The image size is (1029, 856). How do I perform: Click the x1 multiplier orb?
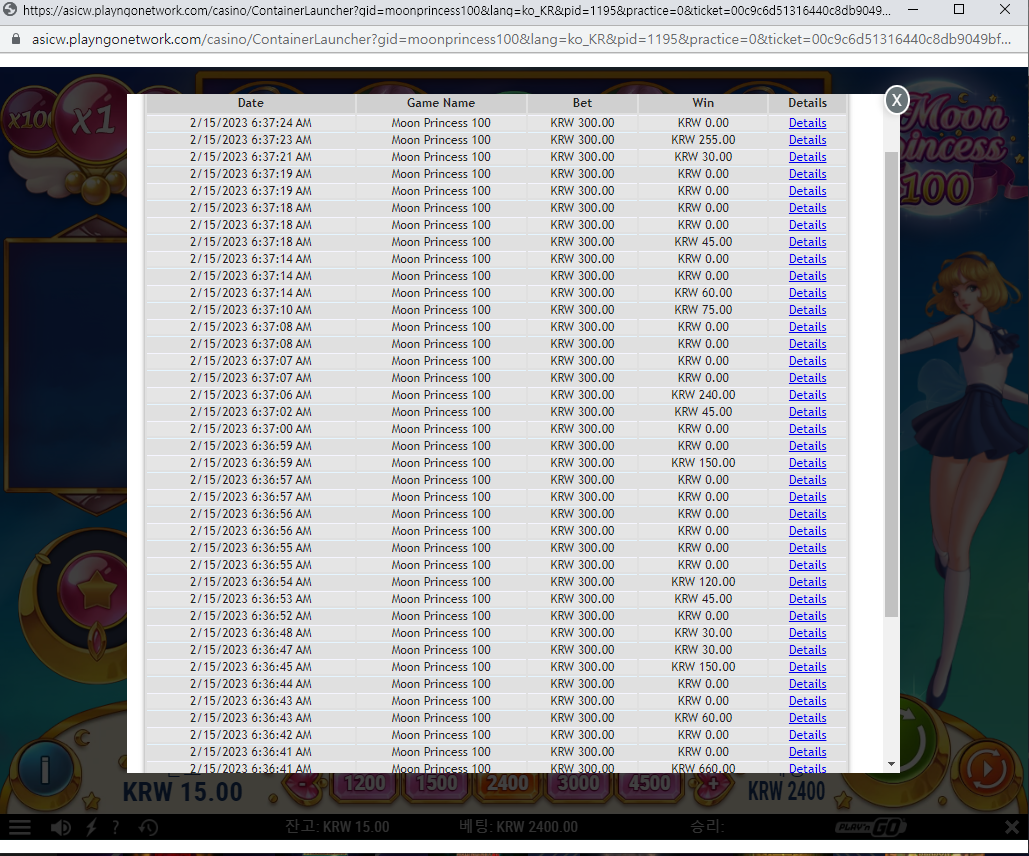click(92, 120)
